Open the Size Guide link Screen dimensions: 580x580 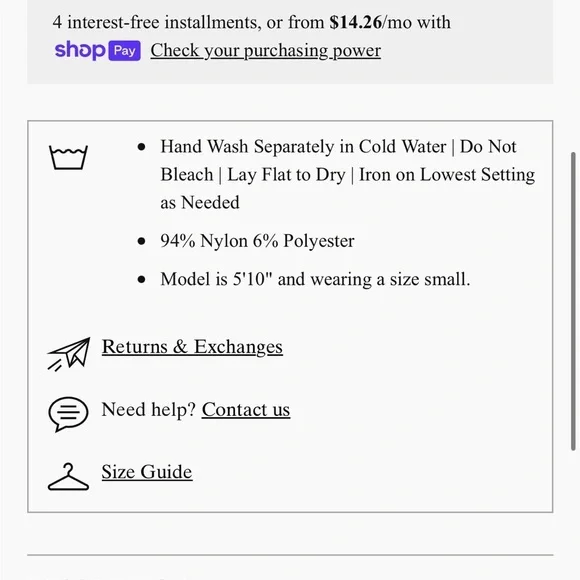pyautogui.click(x=147, y=472)
